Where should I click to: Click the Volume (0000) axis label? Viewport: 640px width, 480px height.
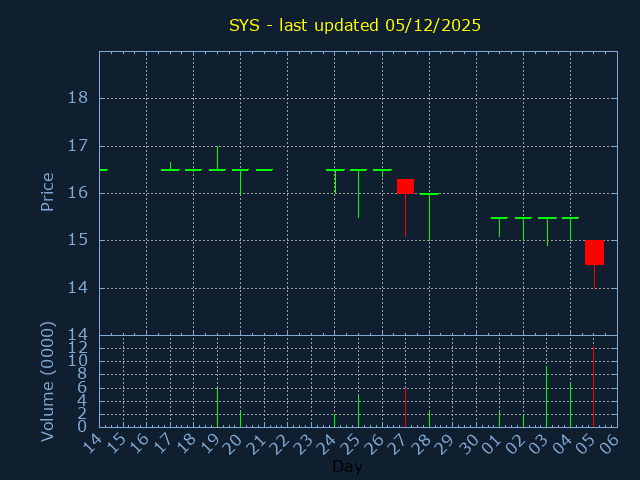(x=47, y=381)
